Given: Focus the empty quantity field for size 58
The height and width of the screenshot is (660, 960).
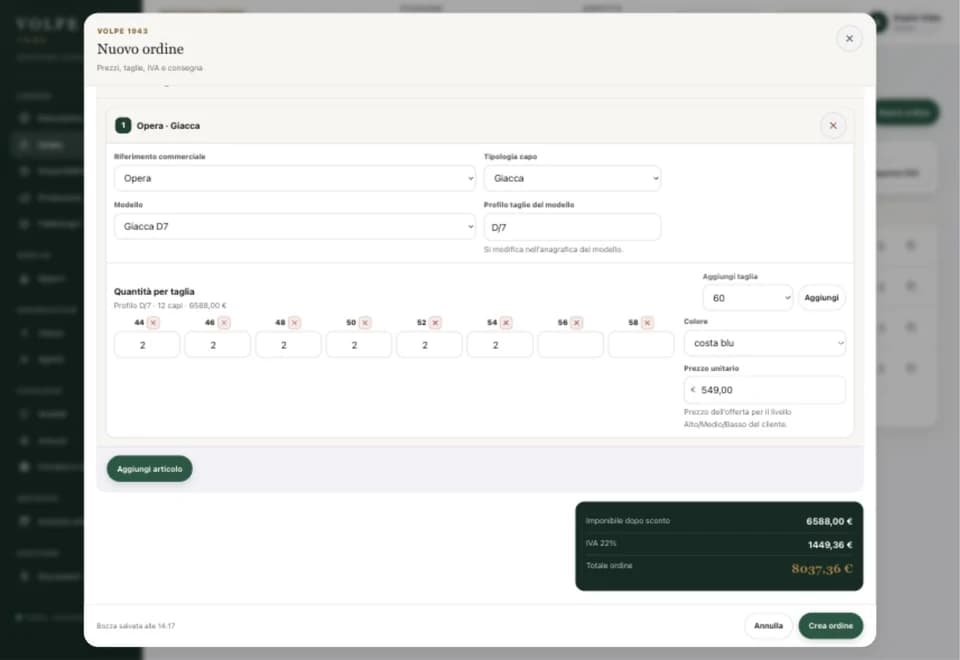Looking at the screenshot, I should pyautogui.click(x=641, y=345).
